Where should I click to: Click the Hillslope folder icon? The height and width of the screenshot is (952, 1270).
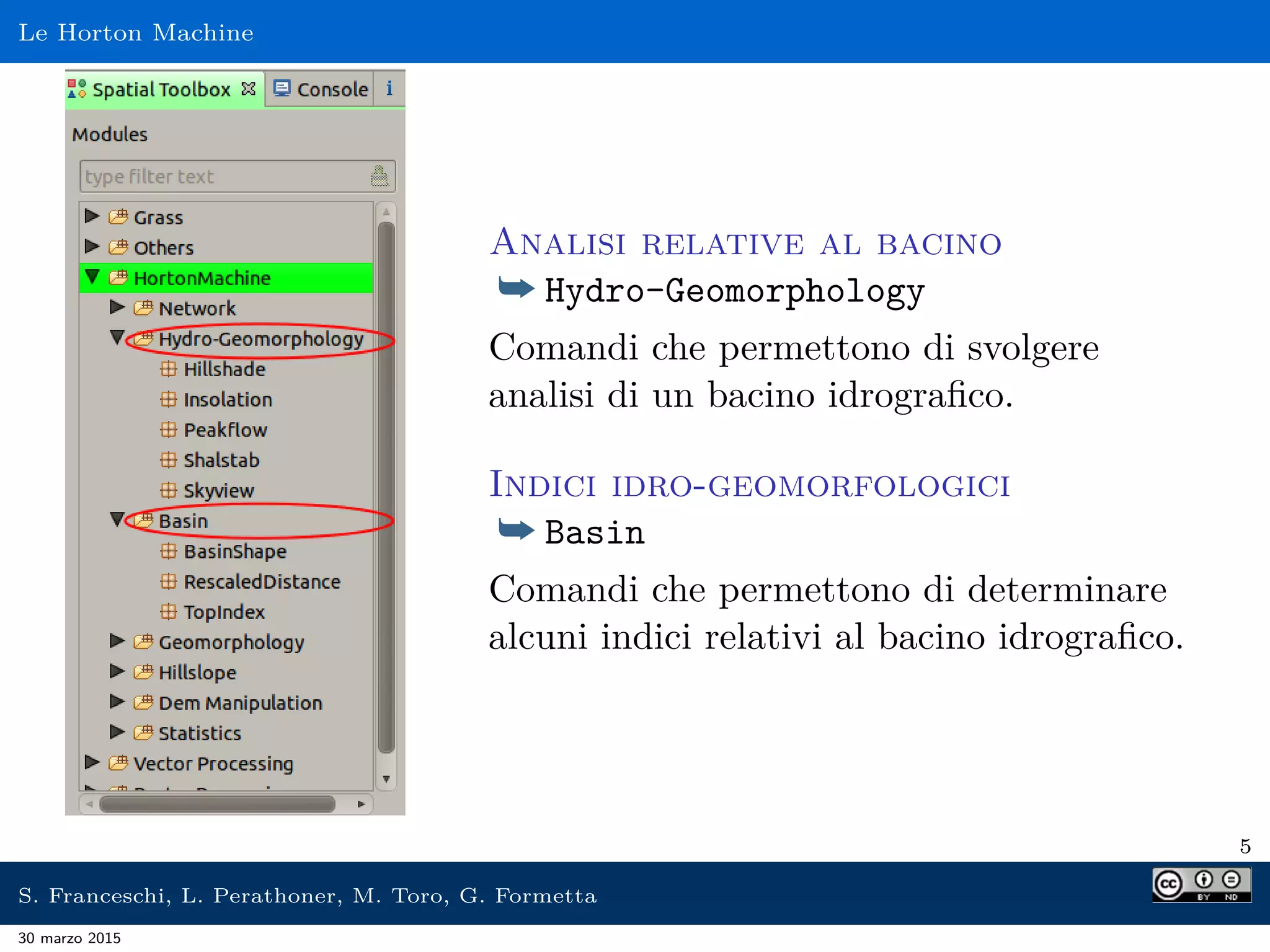click(143, 672)
